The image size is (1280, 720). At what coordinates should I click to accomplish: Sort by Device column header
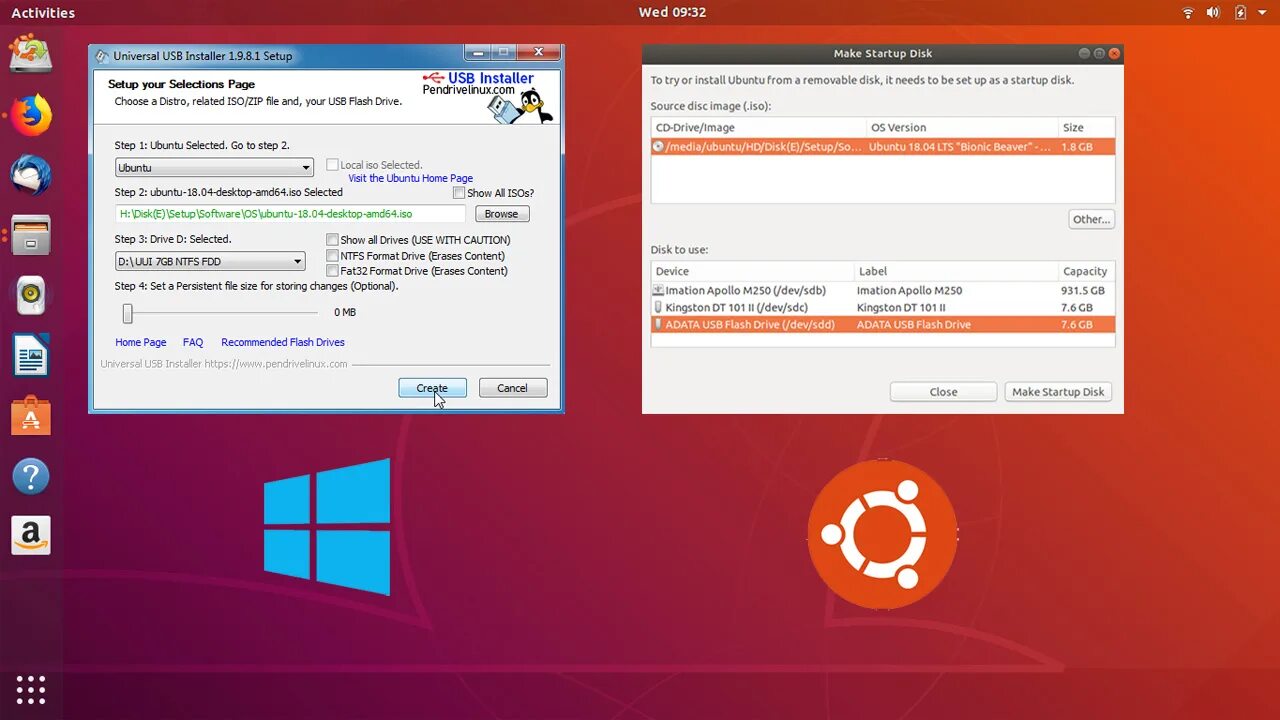pyautogui.click(x=752, y=271)
